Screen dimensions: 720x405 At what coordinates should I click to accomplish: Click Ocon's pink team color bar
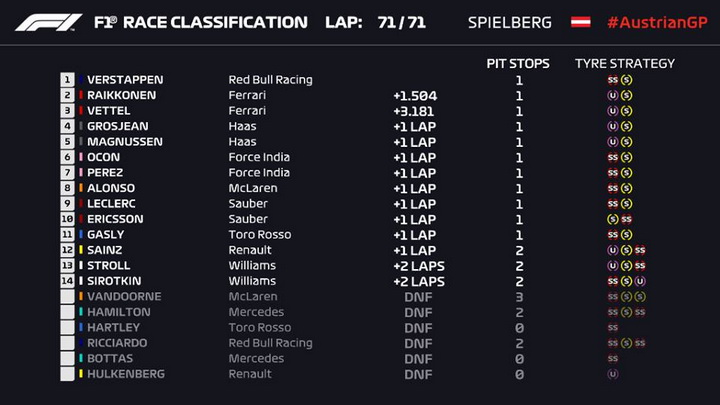pyautogui.click(x=81, y=157)
